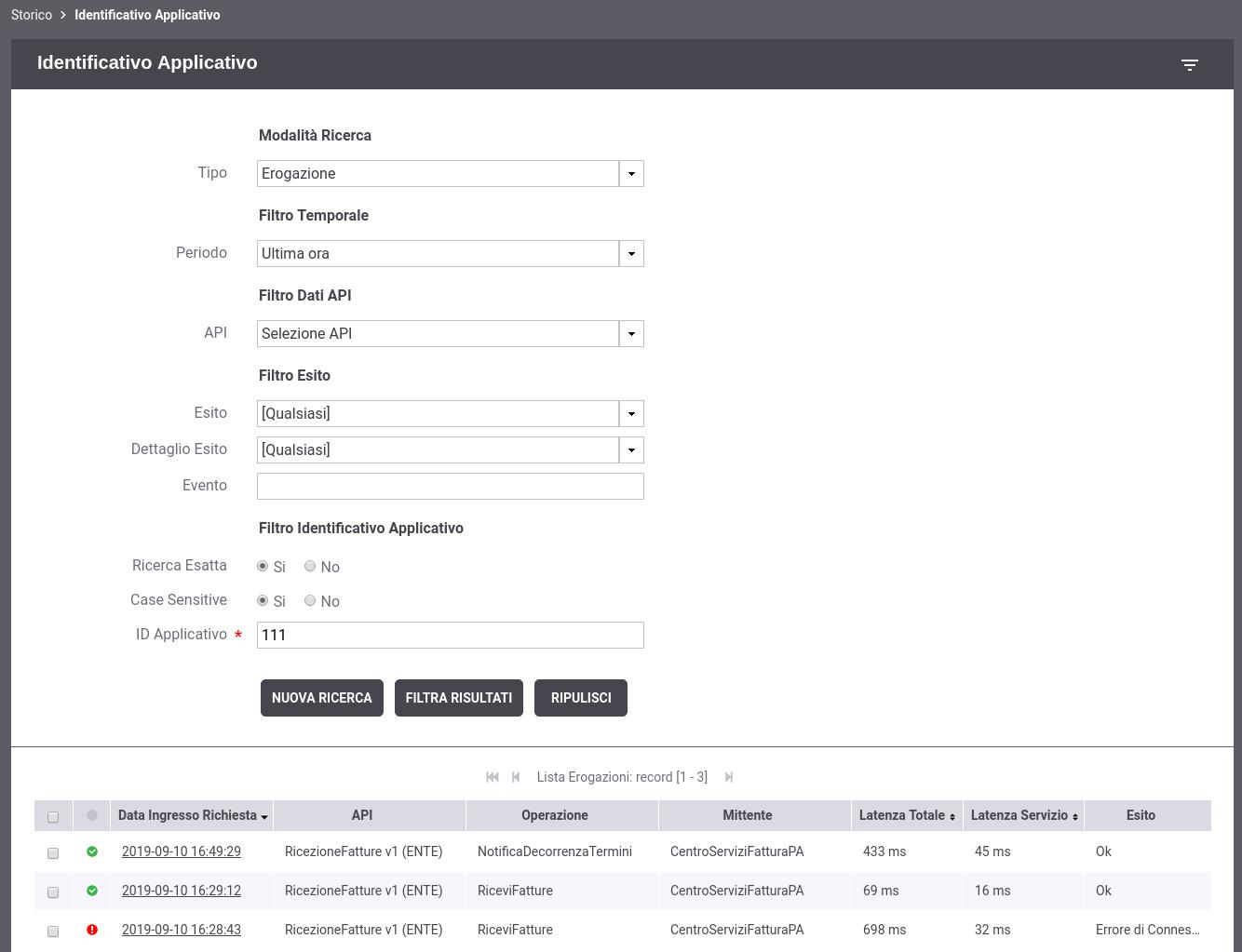Click the 32 ms service latency cell
The width and height of the screenshot is (1242, 952).
[x=992, y=930]
